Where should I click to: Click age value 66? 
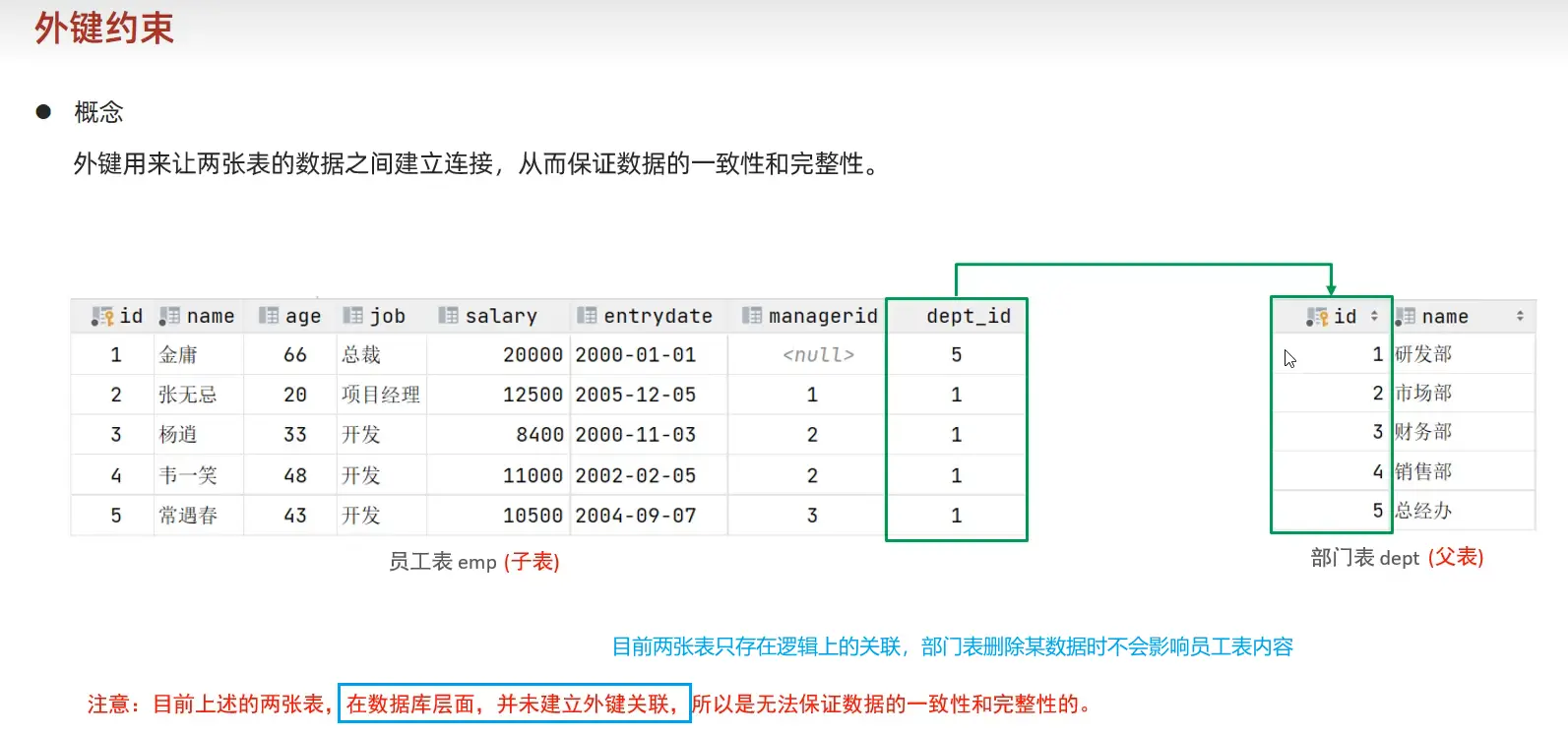pos(295,354)
